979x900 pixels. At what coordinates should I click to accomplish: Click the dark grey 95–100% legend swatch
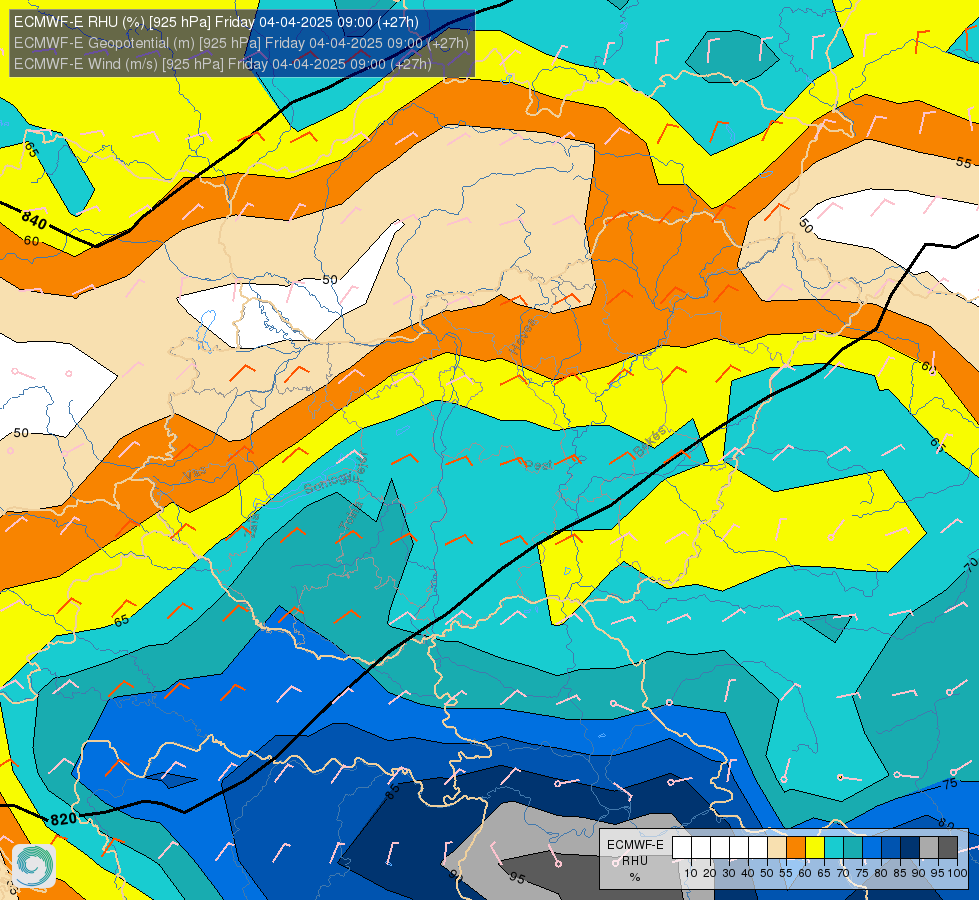click(948, 848)
